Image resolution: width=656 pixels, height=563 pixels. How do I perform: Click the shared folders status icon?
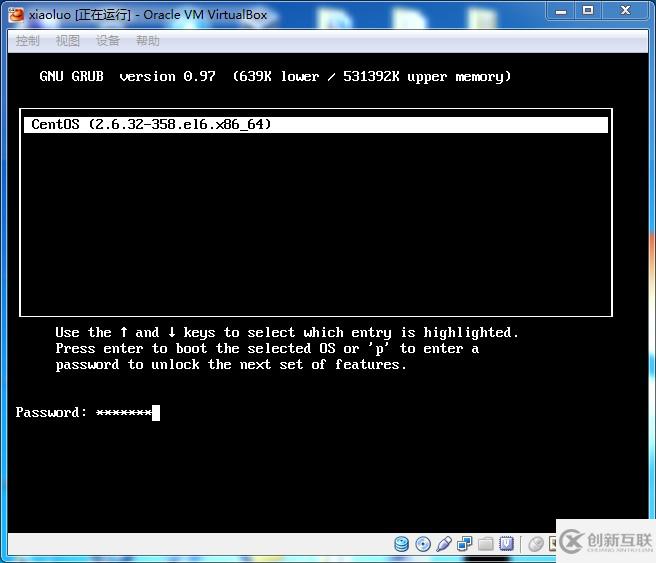[486, 544]
